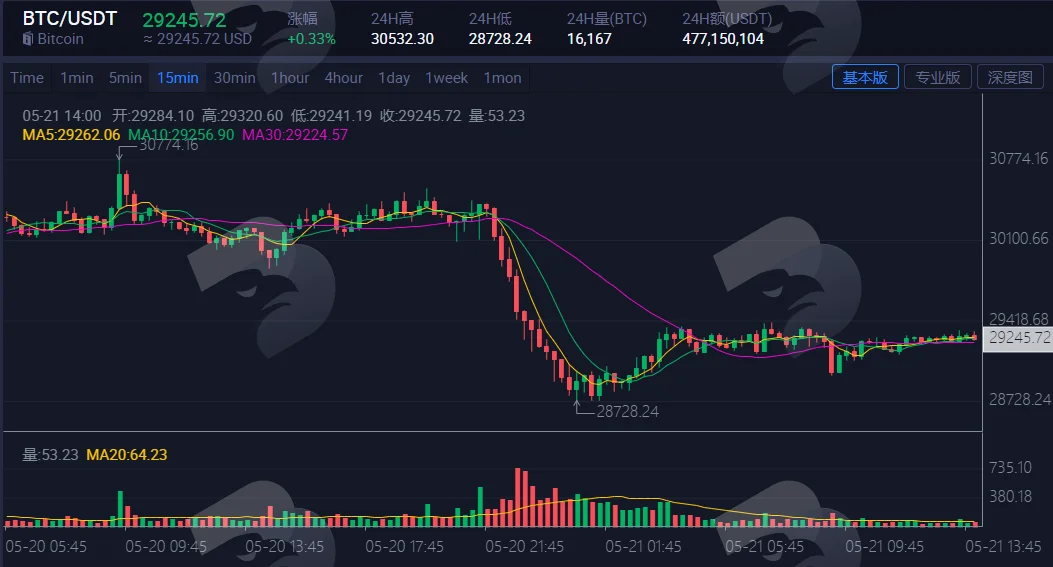Open the 深度图 depth chart

pyautogui.click(x=1010, y=77)
